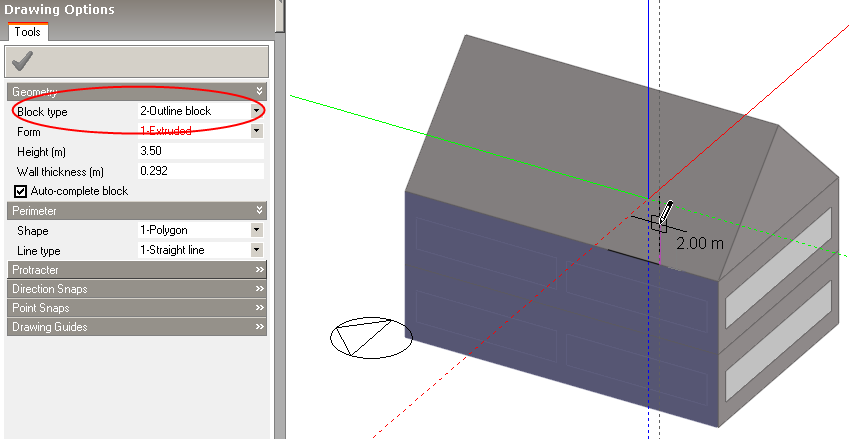Open the Block type dropdown
This screenshot has width=849, height=439.
[256, 111]
